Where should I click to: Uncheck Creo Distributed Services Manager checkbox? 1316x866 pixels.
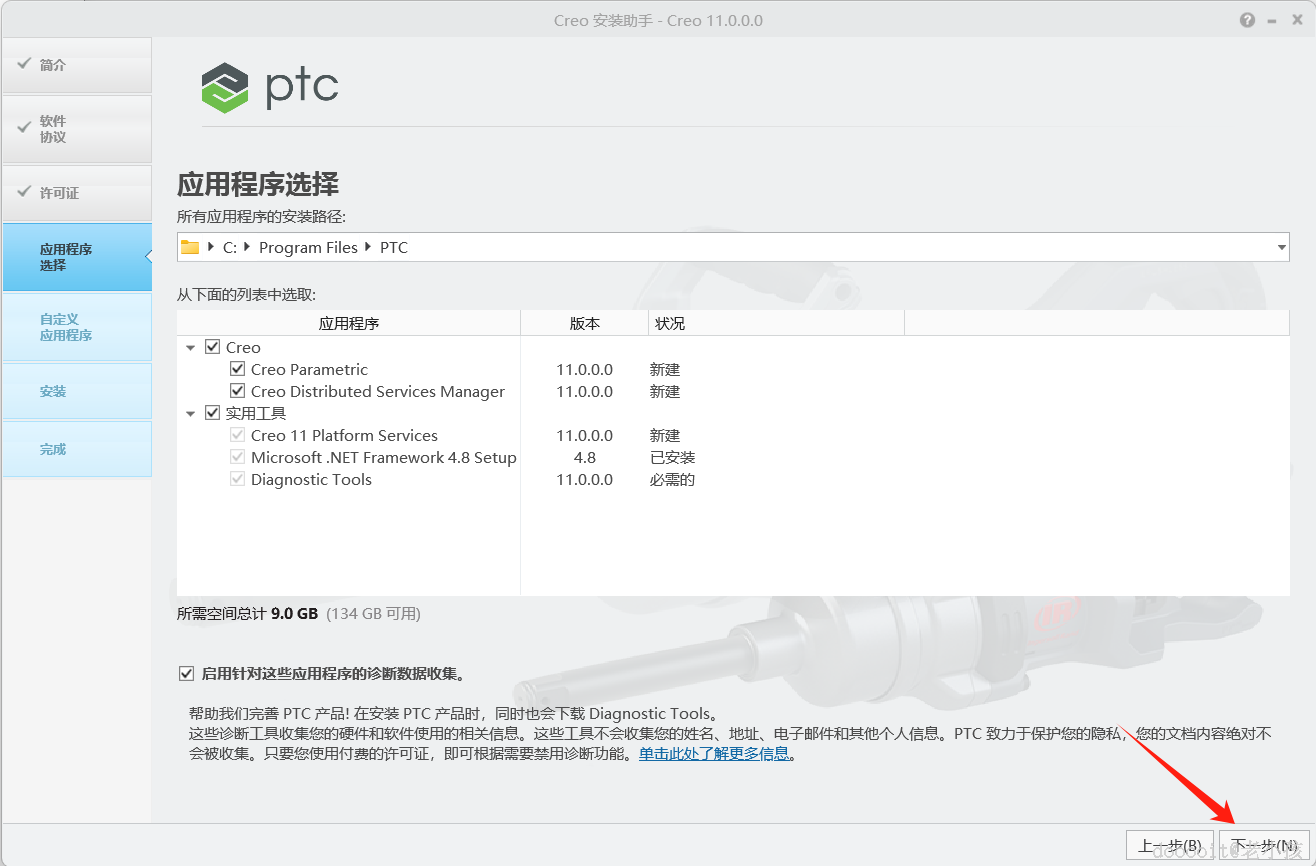(237, 391)
